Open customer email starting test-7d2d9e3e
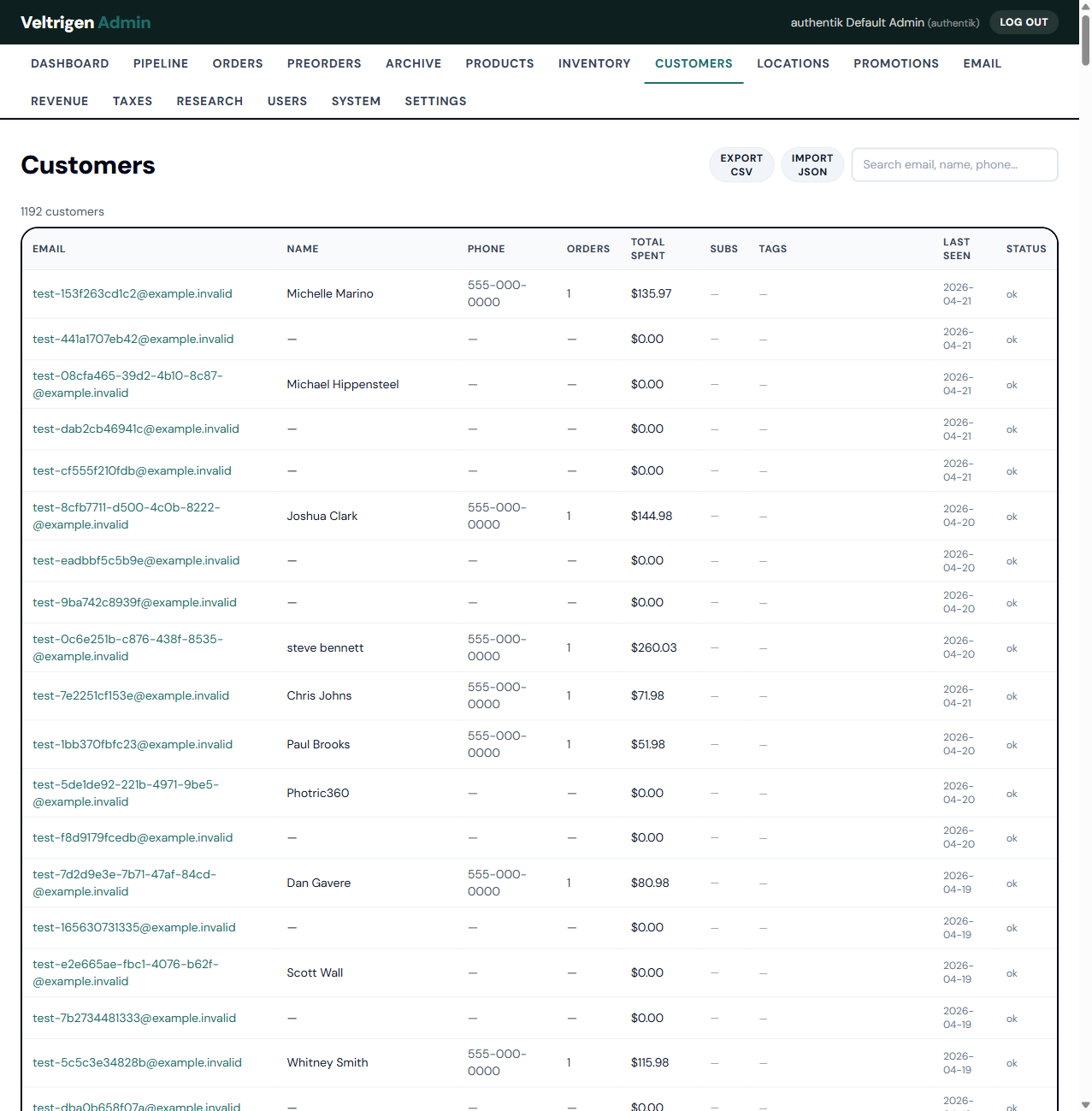The image size is (1092, 1111). click(x=125, y=883)
